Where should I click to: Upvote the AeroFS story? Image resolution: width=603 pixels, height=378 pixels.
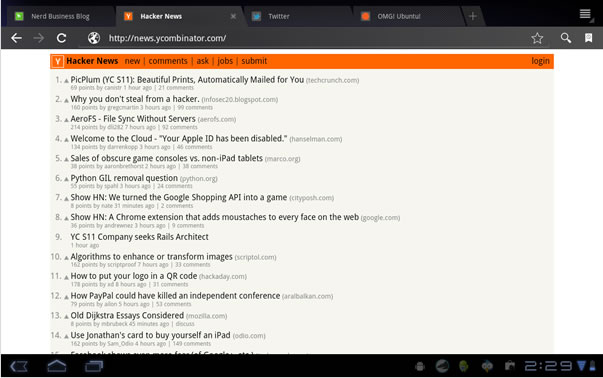click(x=66, y=120)
